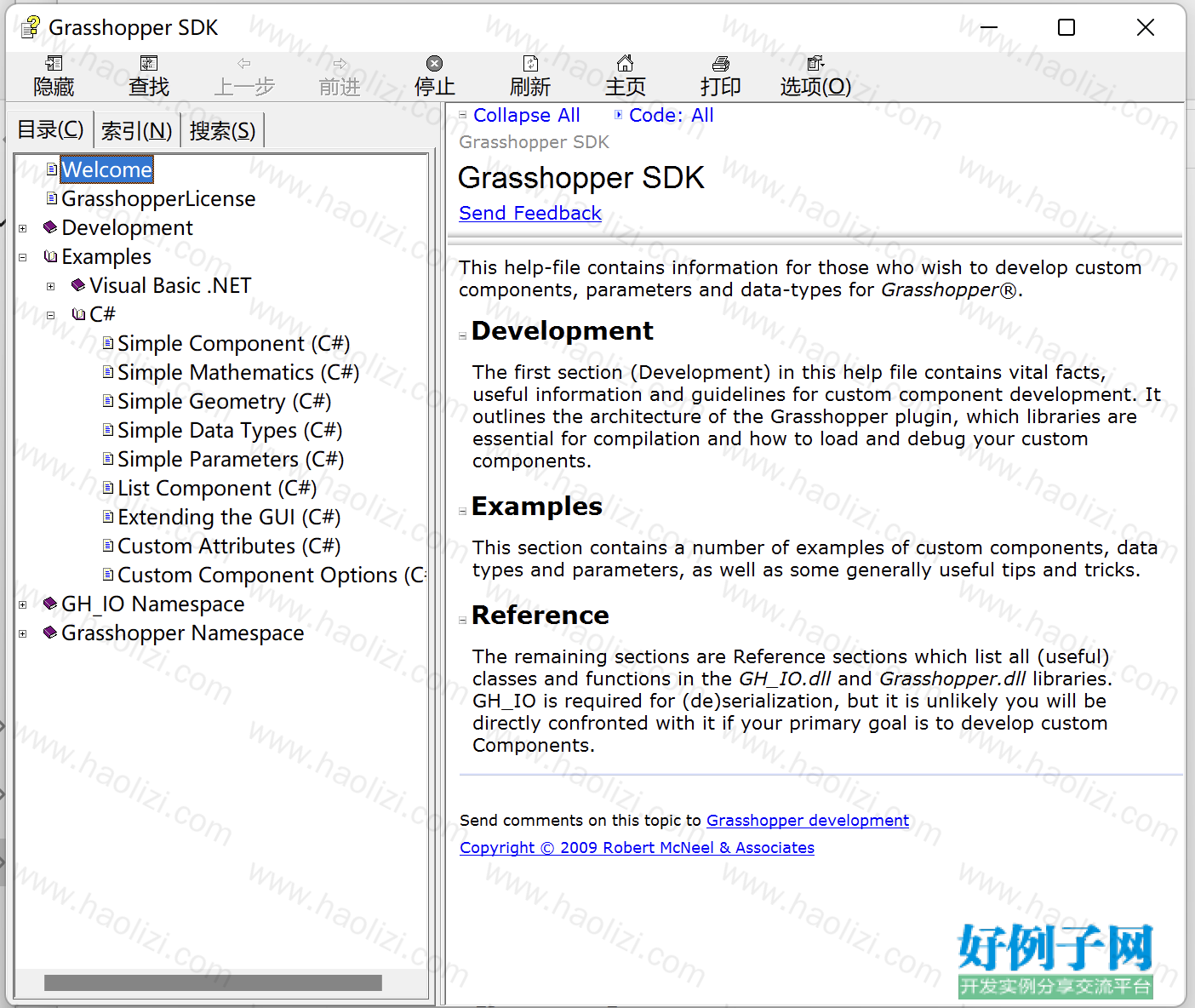Collapse the Development section heading toggle

point(463,335)
